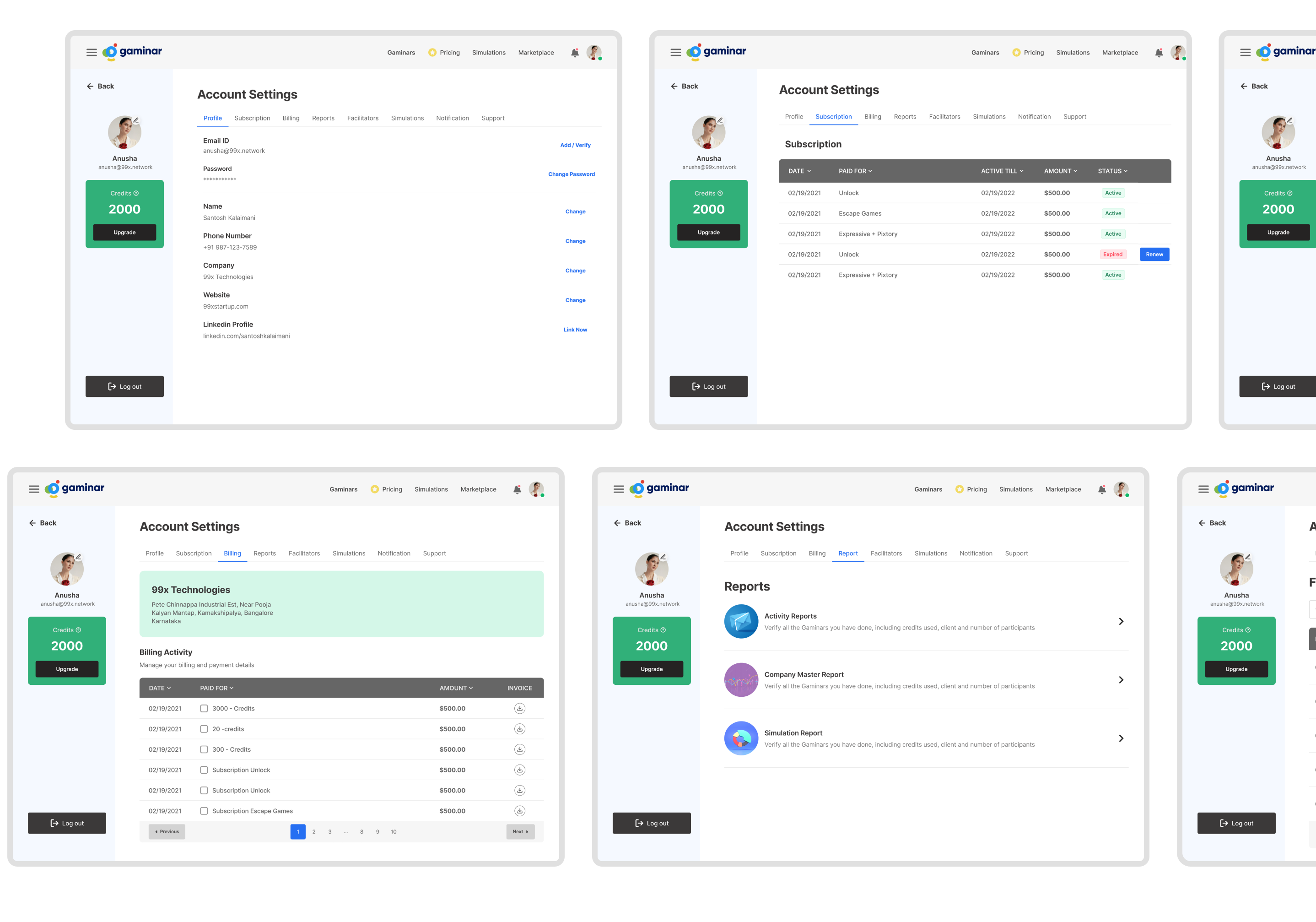Switch to Facilitators tab on Profile screen
The height and width of the screenshot is (922, 1316).
(x=362, y=118)
